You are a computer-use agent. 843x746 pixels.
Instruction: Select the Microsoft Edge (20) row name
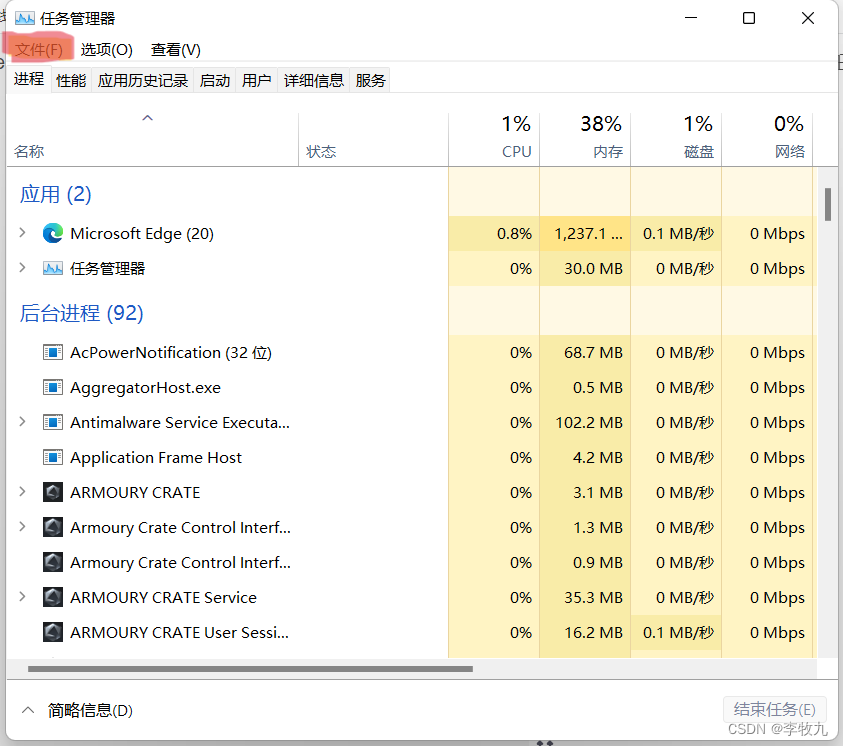pyautogui.click(x=142, y=234)
